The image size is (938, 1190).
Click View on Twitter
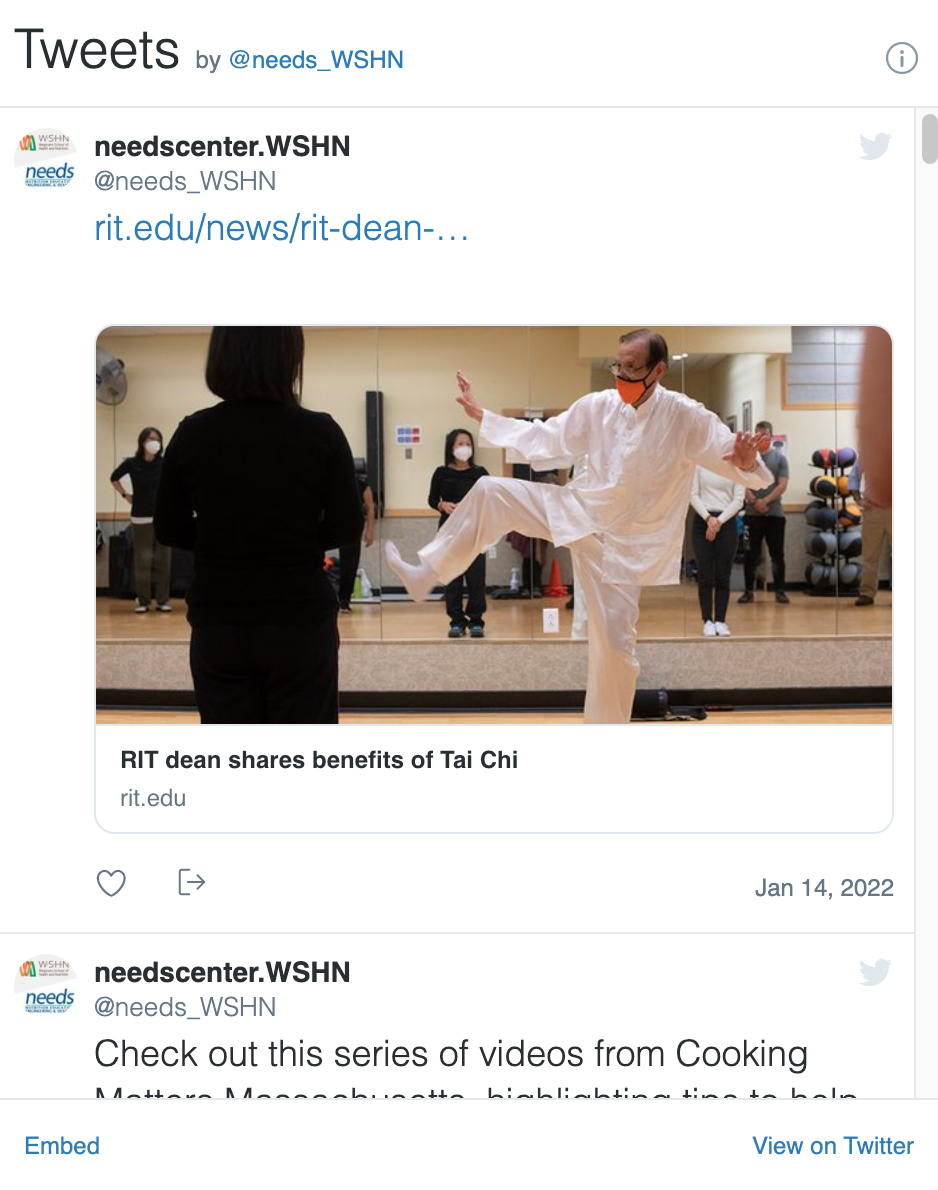pyautogui.click(x=833, y=1145)
